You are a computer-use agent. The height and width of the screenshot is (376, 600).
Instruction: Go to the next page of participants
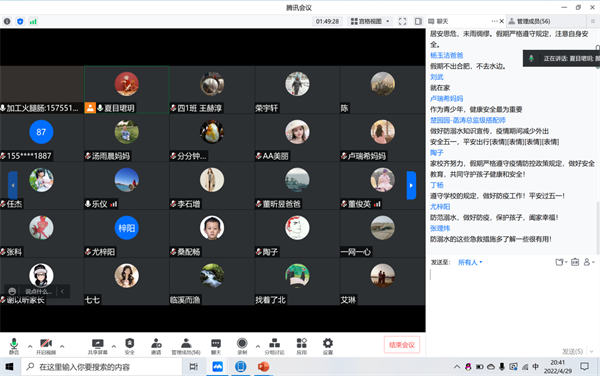click(411, 185)
